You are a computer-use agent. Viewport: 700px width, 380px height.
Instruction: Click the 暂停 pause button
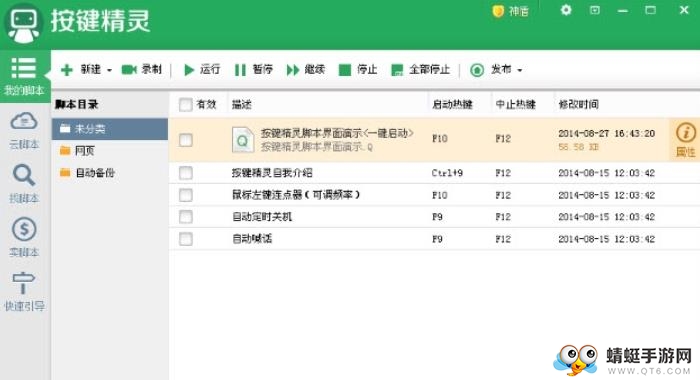coord(254,70)
